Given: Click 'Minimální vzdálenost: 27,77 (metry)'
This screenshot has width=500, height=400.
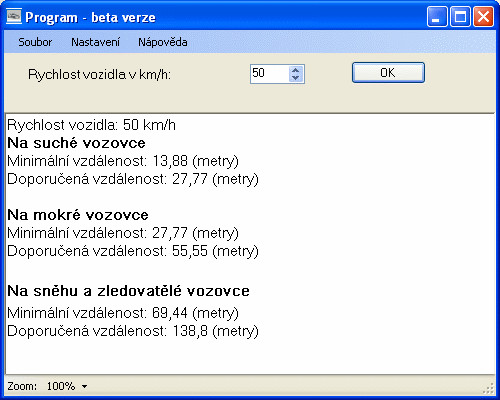Looking at the screenshot, I should click(x=123, y=233).
